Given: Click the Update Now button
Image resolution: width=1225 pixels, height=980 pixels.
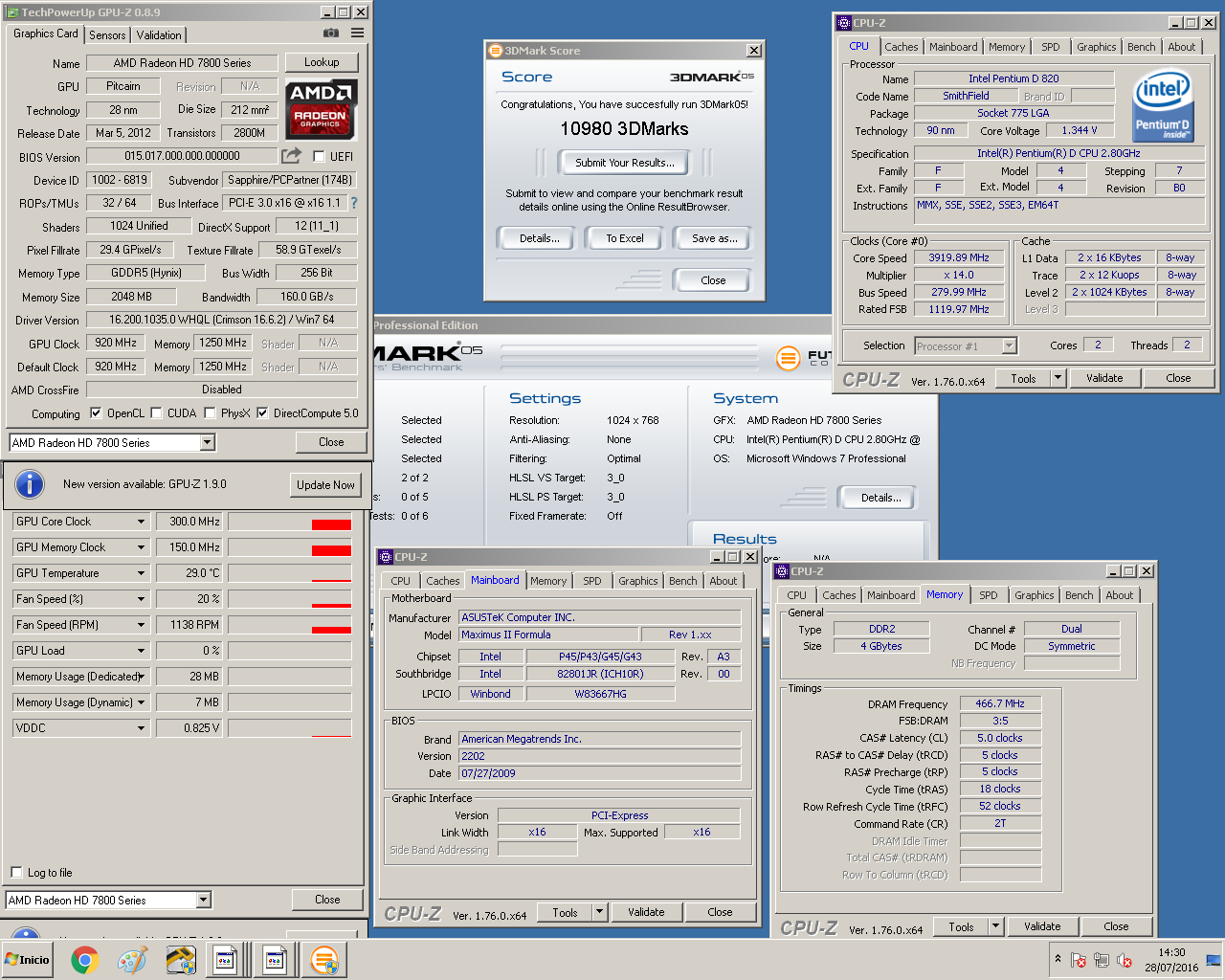Looking at the screenshot, I should (325, 485).
